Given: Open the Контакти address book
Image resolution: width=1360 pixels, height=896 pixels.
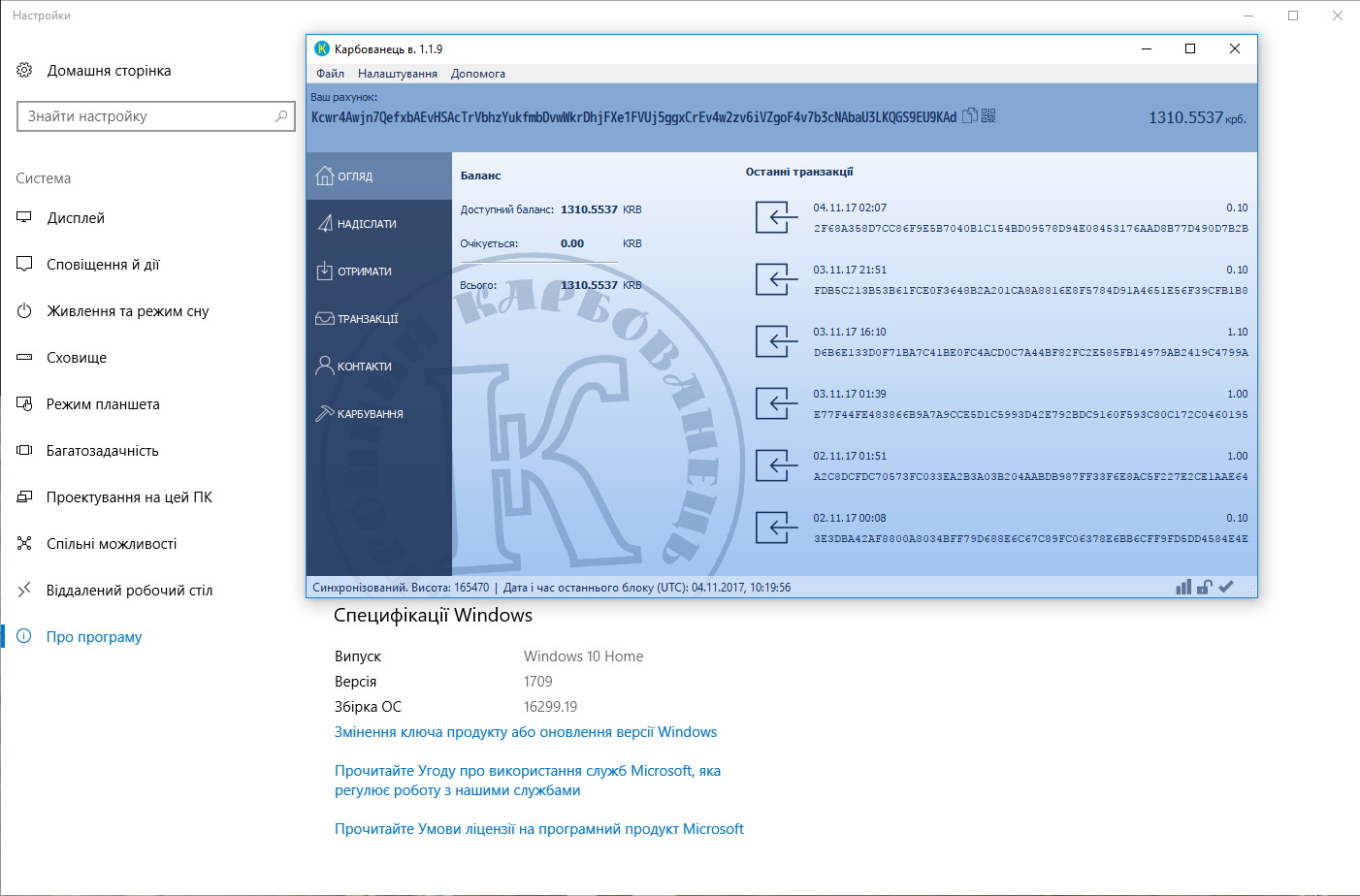Looking at the screenshot, I should point(379,366).
